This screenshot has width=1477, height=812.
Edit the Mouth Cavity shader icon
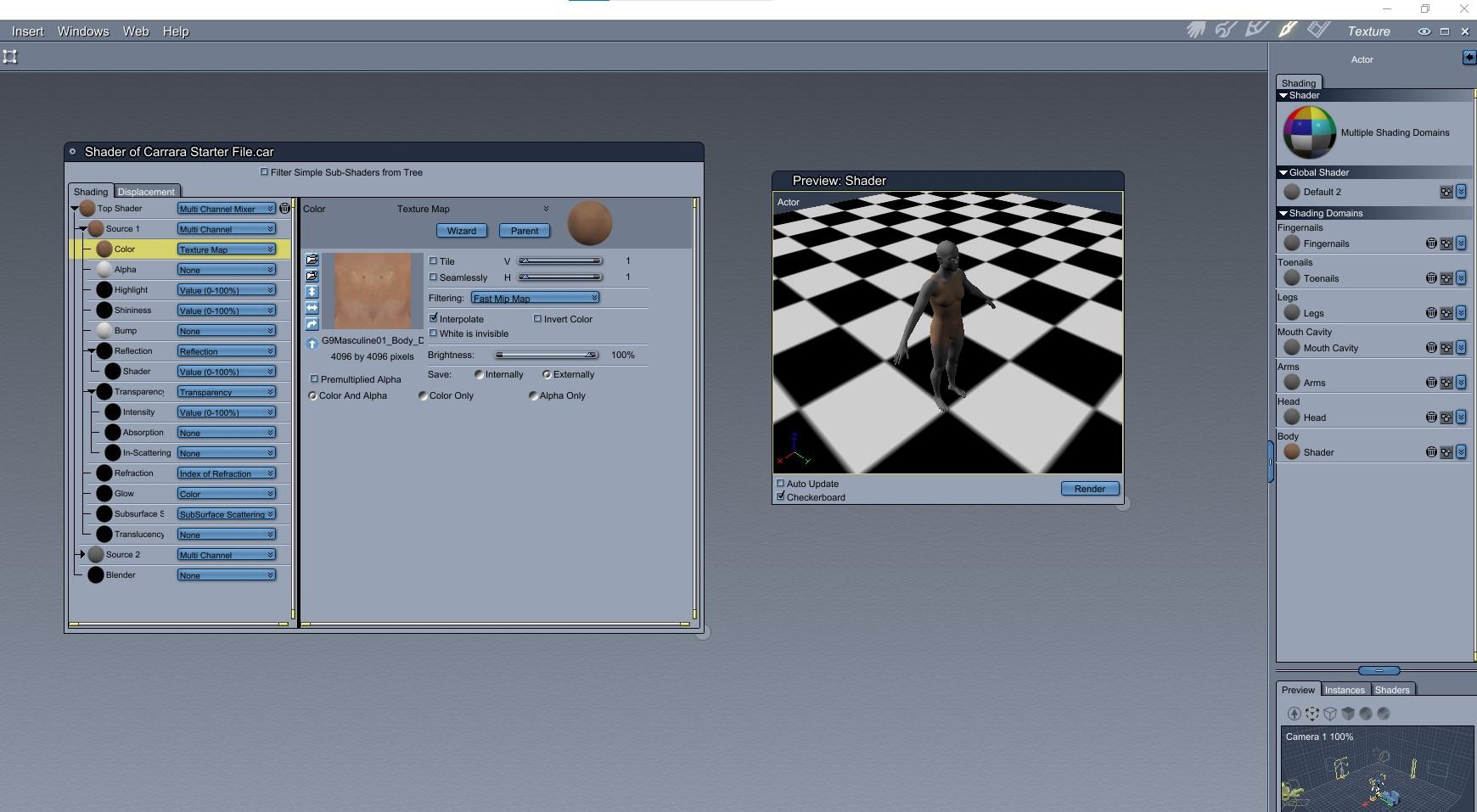(x=1446, y=348)
